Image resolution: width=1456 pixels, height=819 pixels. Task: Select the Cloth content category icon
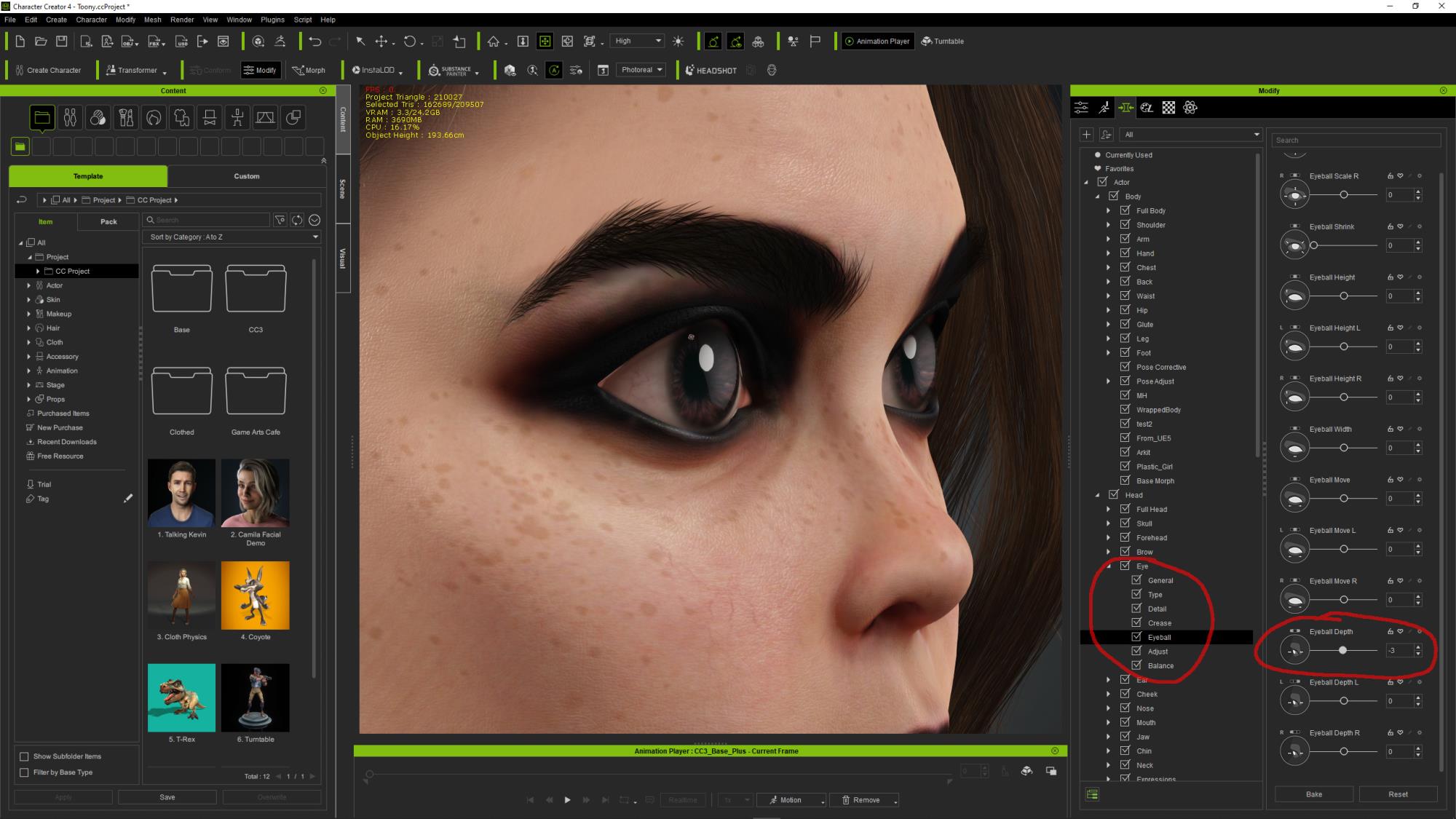[182, 117]
